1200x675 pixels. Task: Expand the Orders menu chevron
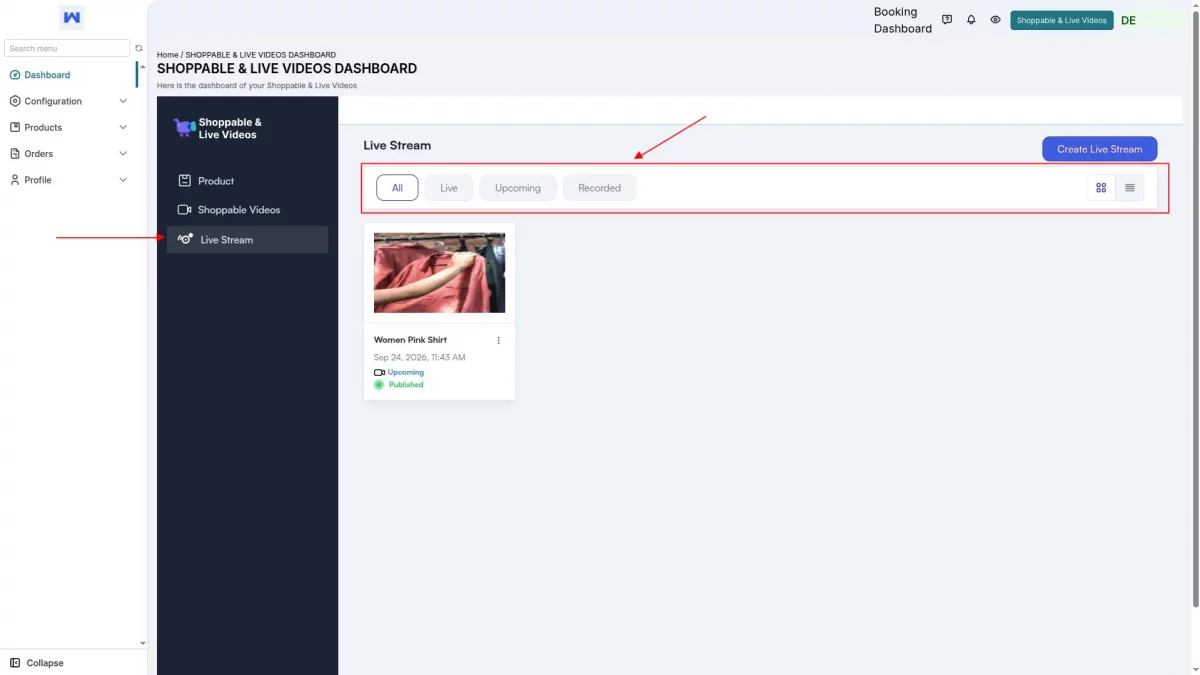[x=123, y=153]
